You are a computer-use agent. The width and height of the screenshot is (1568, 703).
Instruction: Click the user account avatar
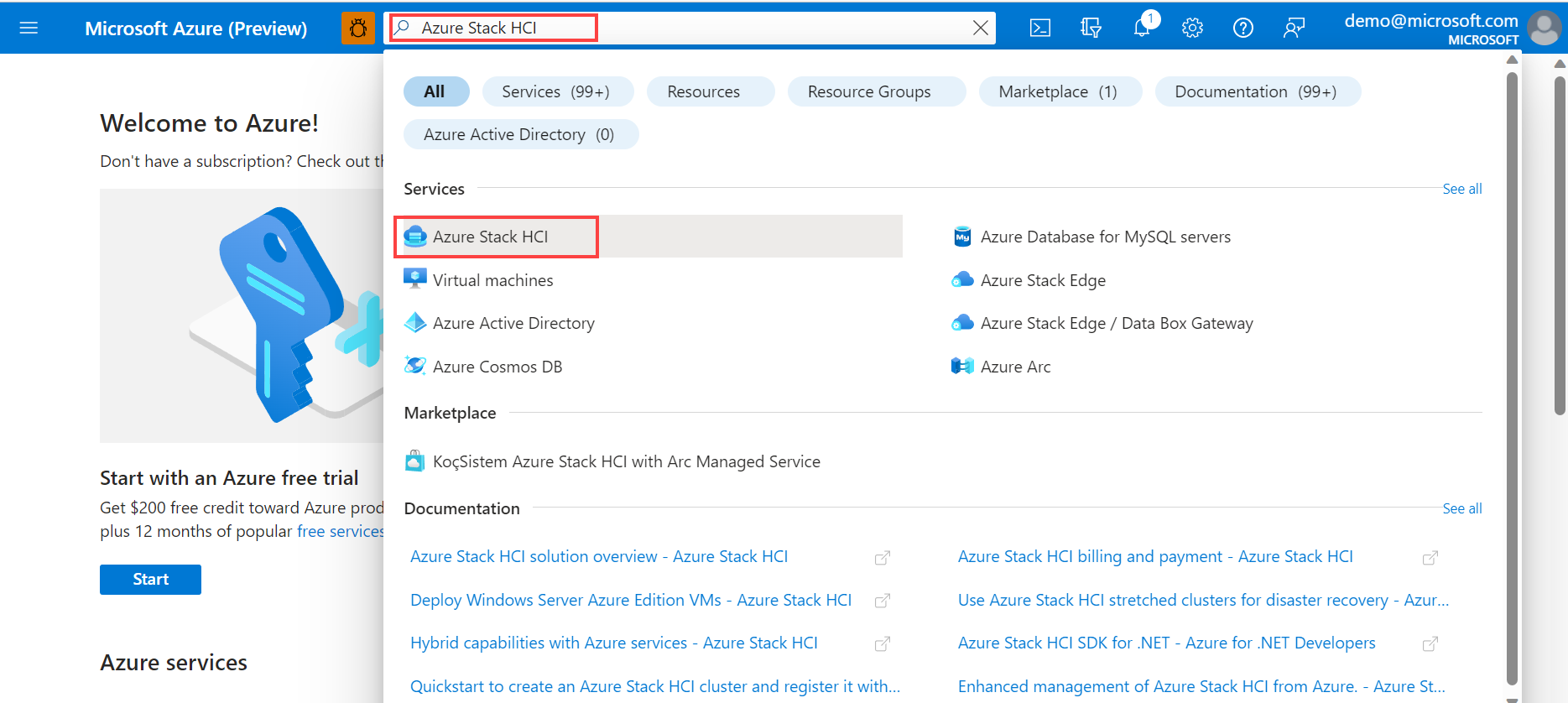pos(1544,29)
